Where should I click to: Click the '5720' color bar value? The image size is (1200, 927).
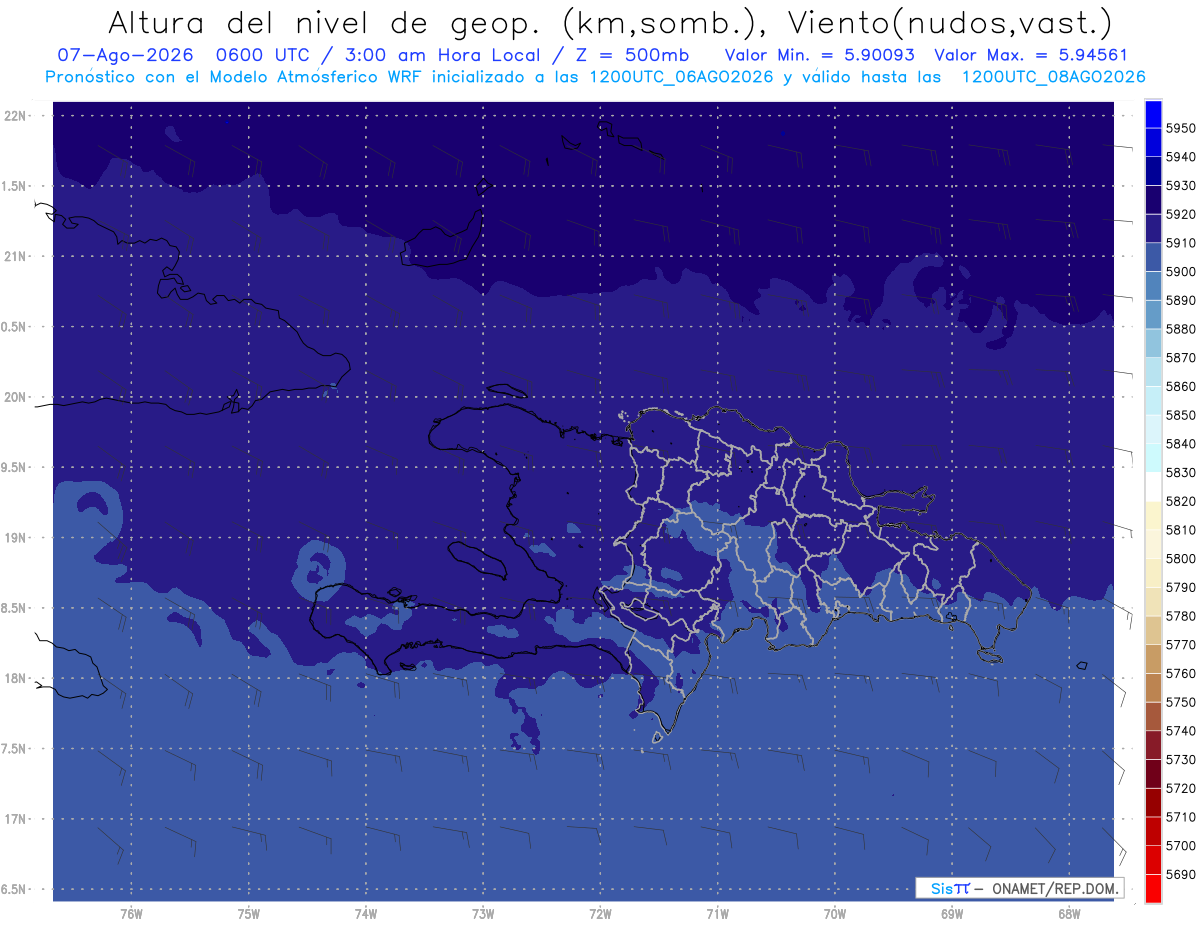point(1180,788)
